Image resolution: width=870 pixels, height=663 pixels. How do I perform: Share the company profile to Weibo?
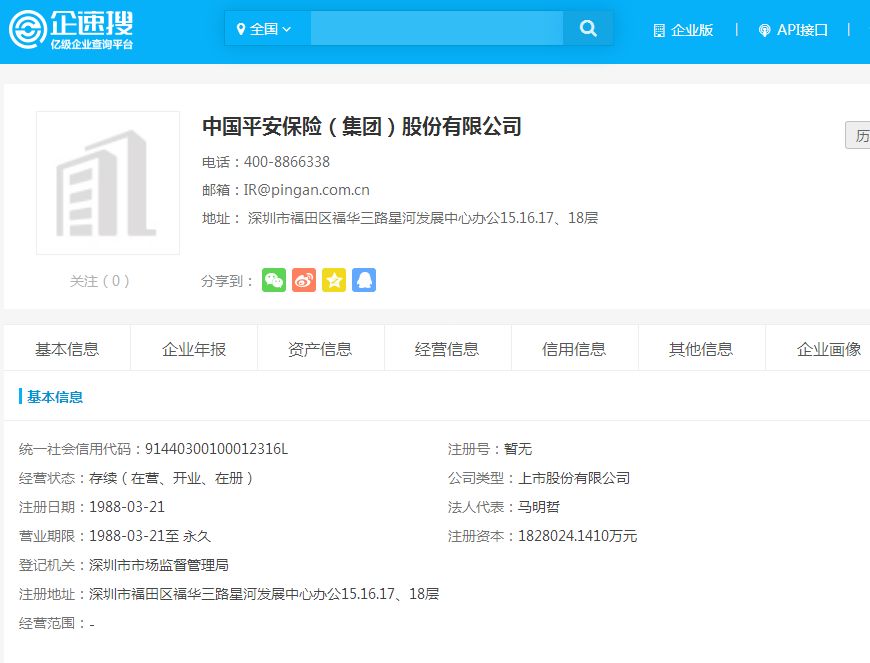click(x=303, y=281)
